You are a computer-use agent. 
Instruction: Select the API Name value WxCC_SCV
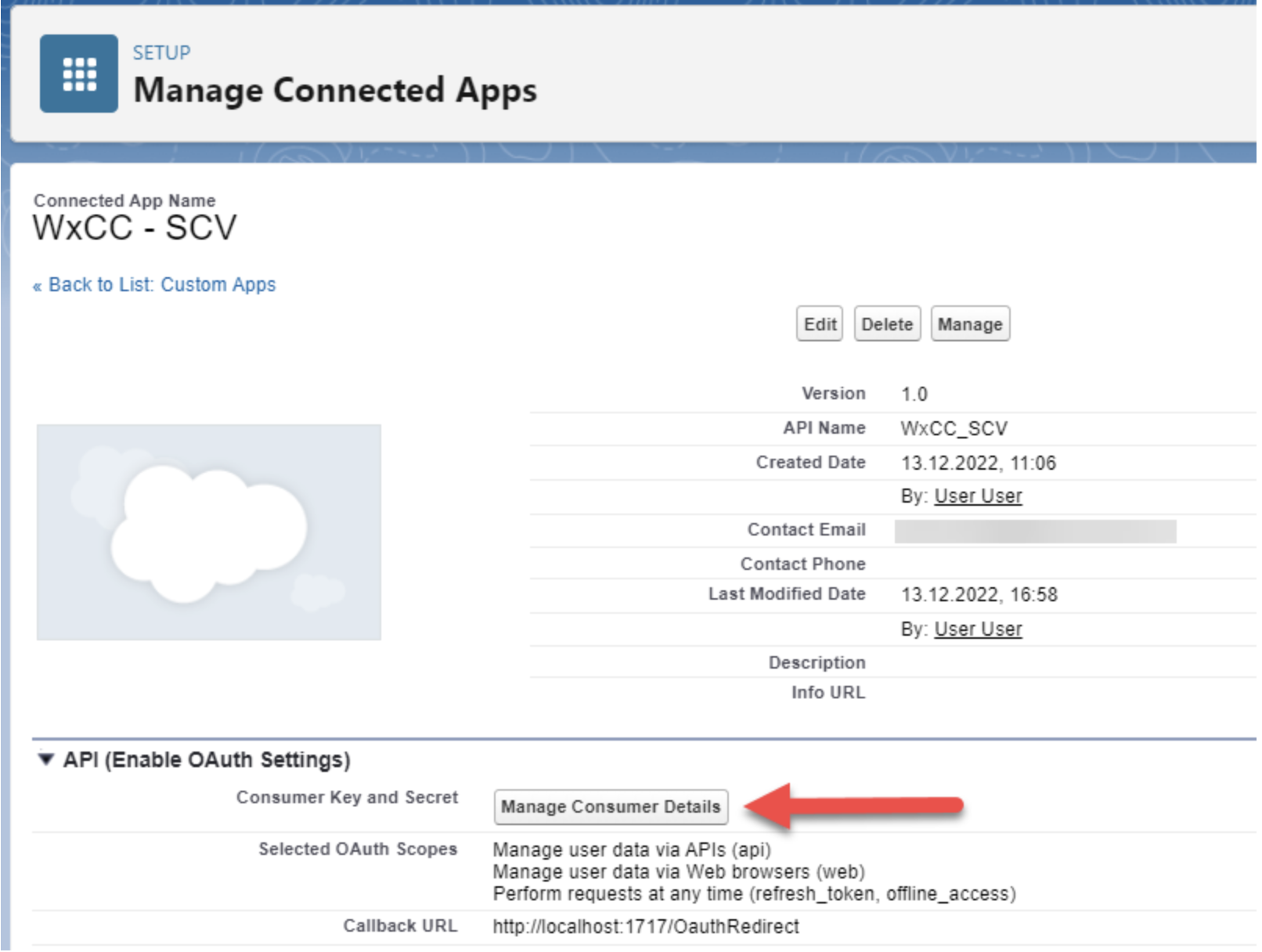954,429
